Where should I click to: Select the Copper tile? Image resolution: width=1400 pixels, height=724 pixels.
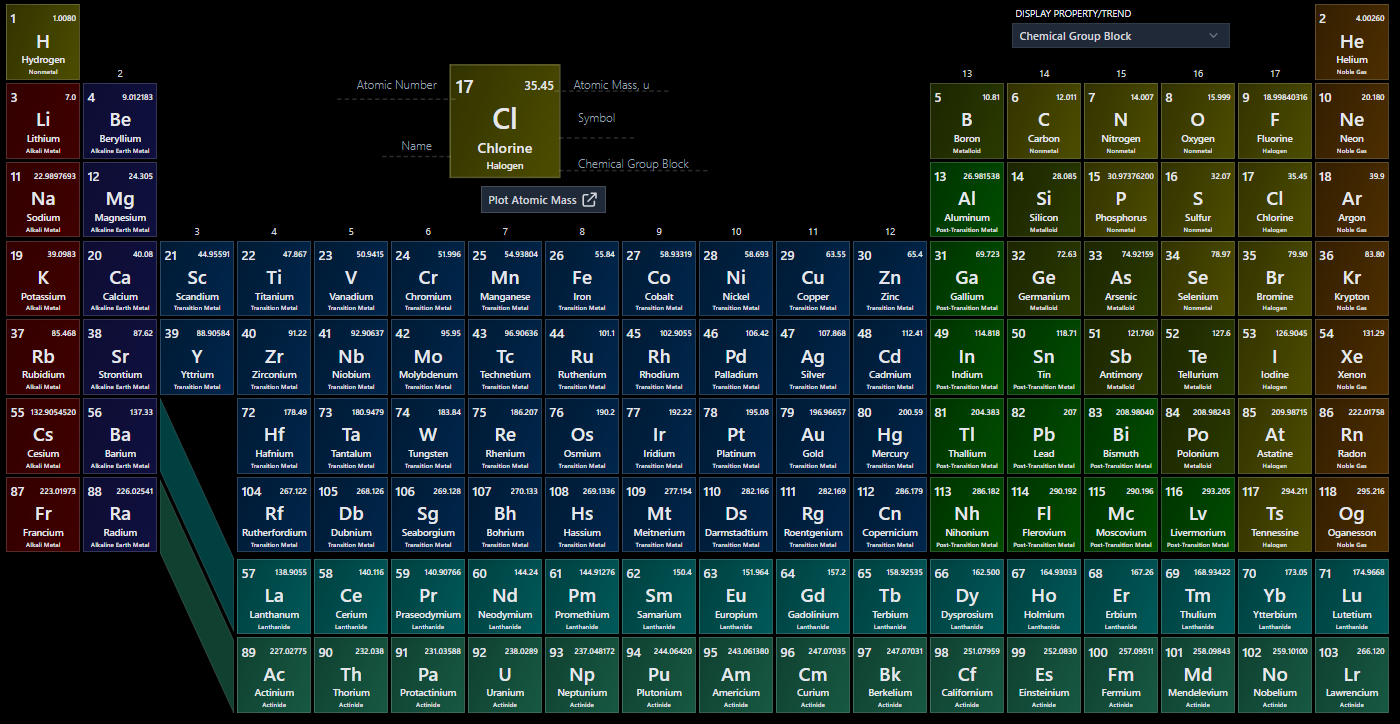pos(813,279)
